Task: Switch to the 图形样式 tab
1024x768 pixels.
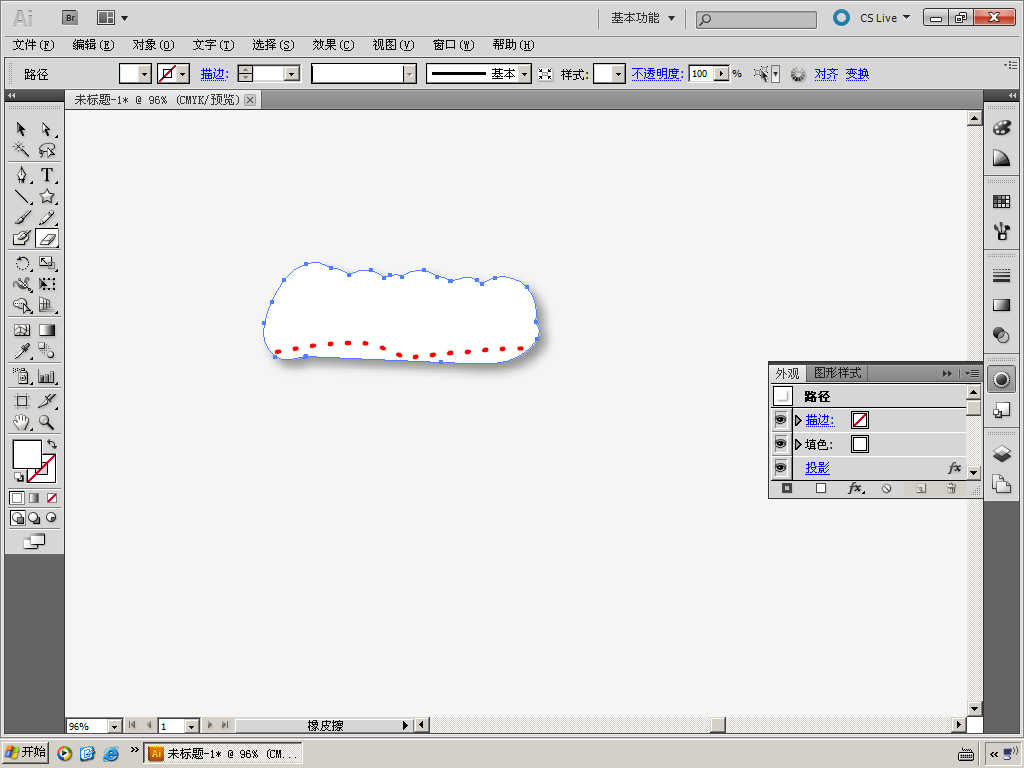Action: (x=836, y=373)
